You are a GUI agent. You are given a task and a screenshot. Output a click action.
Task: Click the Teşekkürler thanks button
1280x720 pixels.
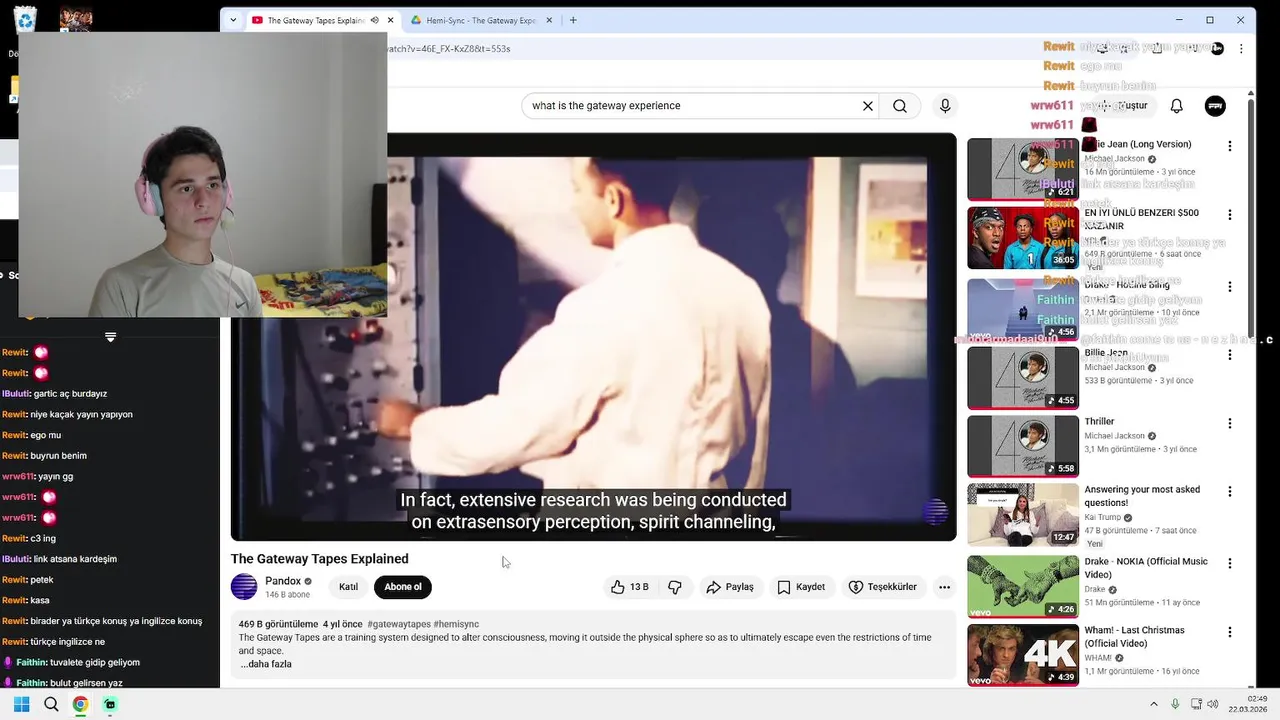883,587
